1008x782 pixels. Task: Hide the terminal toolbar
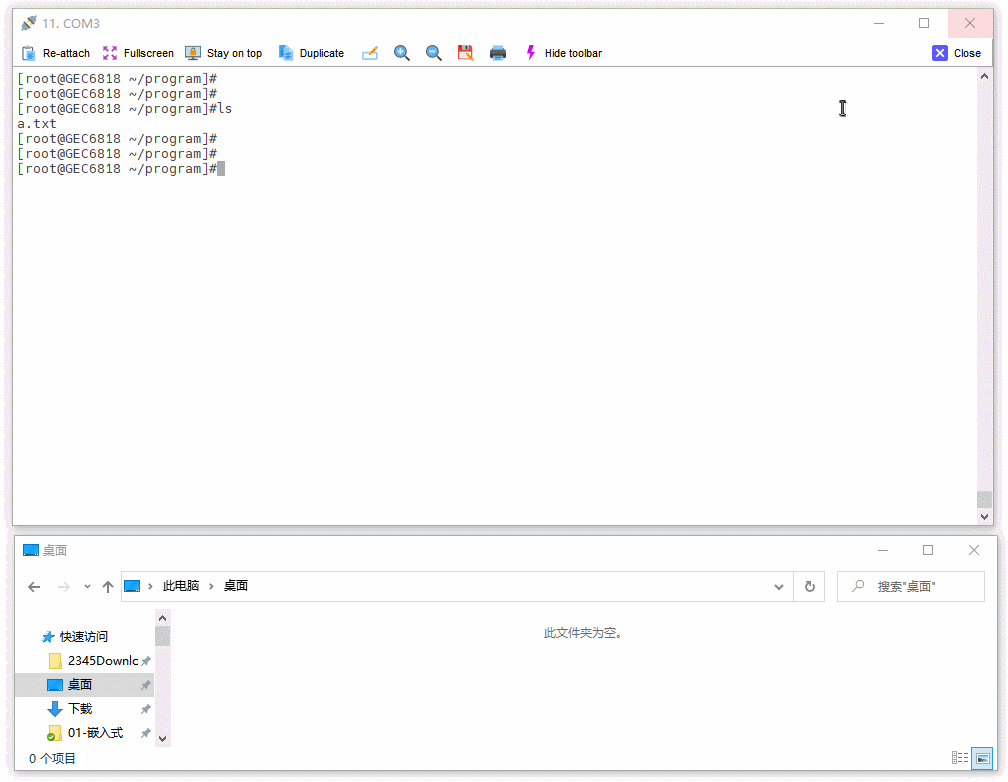(564, 53)
